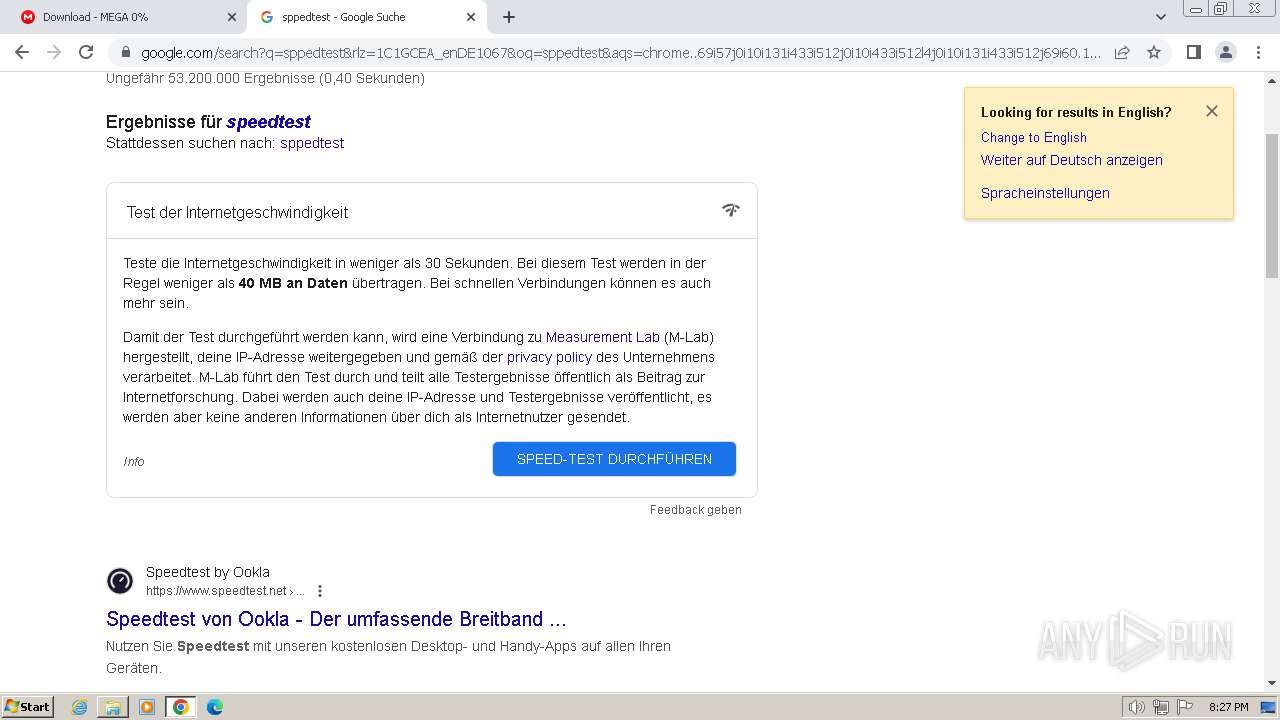The height and width of the screenshot is (720, 1280).
Task: Open the Chrome profile menu
Action: [1225, 52]
